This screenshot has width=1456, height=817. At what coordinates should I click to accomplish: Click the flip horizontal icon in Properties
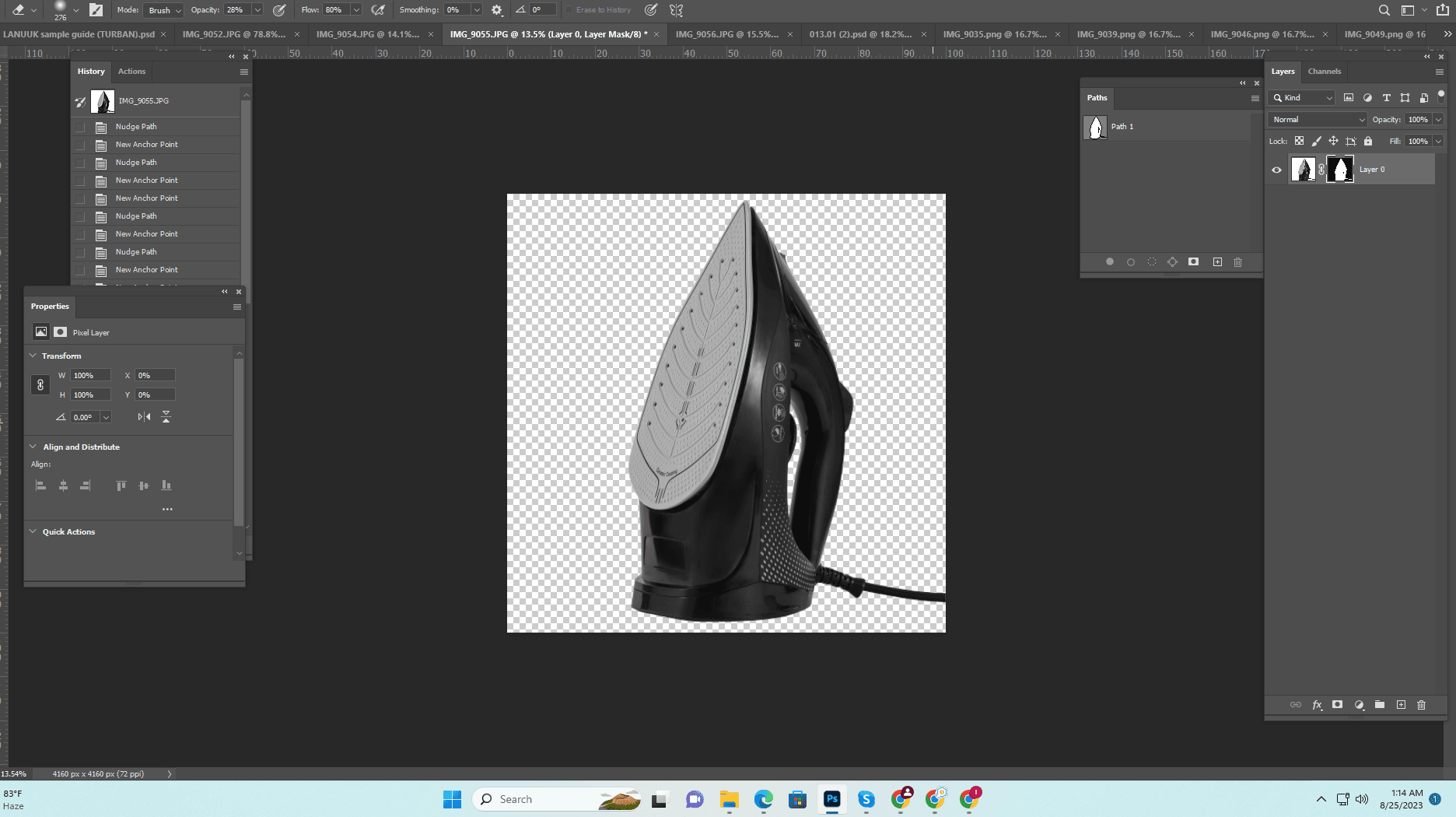pyautogui.click(x=144, y=417)
